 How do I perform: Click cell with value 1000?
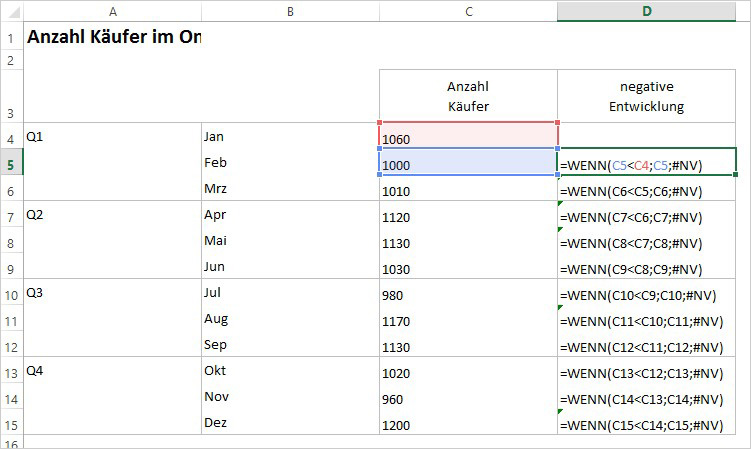[468, 162]
